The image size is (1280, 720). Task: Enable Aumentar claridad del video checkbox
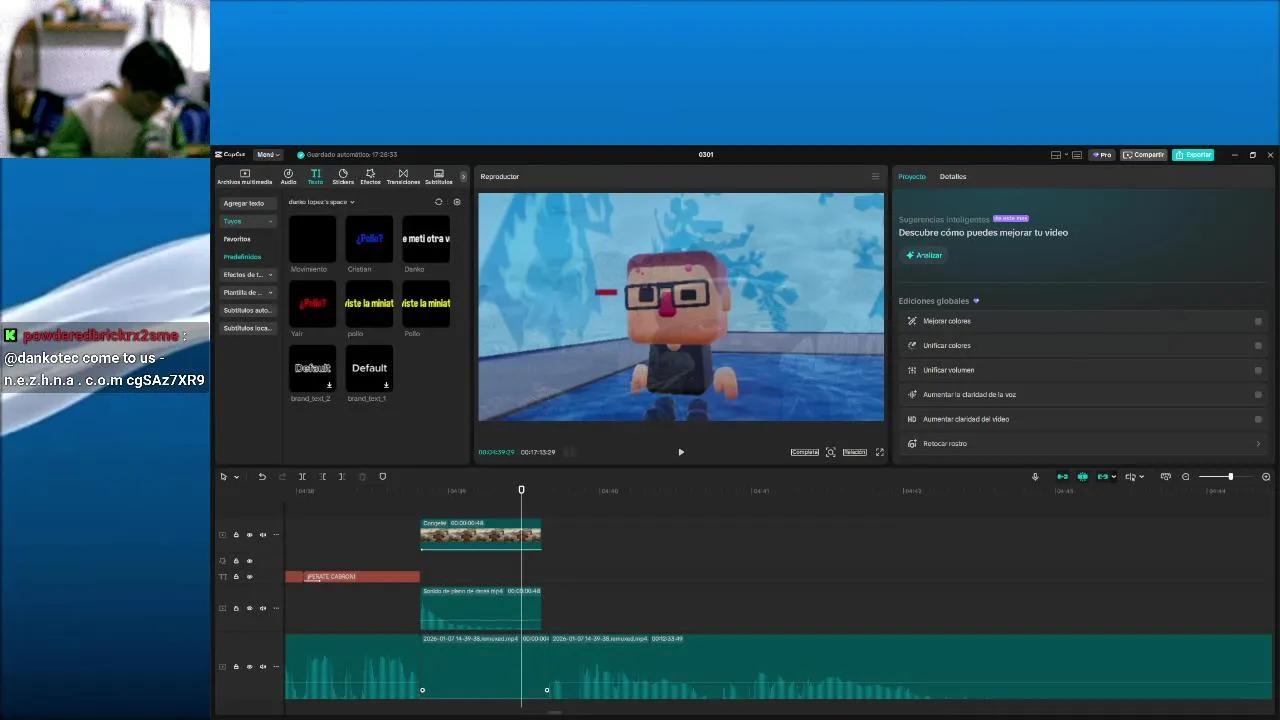(1258, 419)
